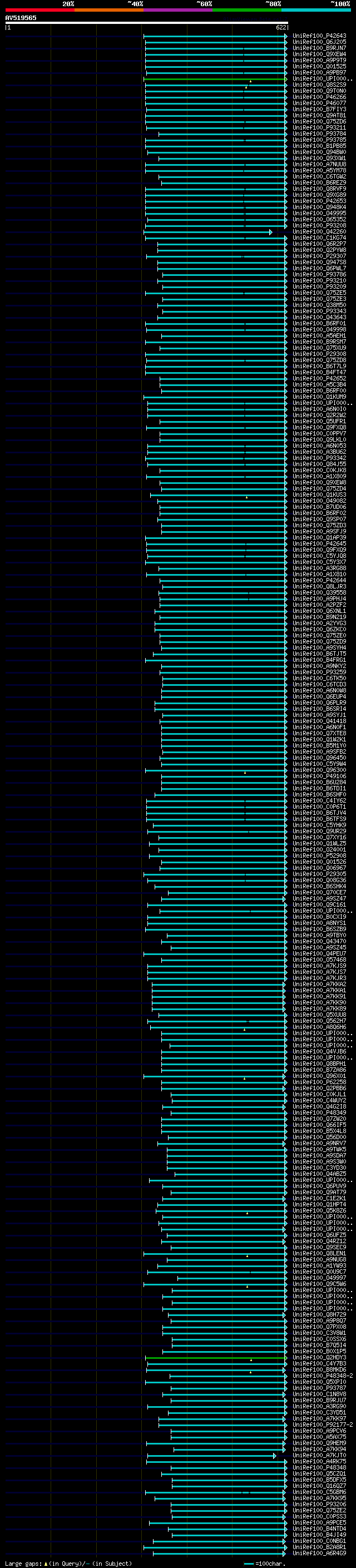Click the query name AV519565
356x1568 pixels.
tap(21, 18)
